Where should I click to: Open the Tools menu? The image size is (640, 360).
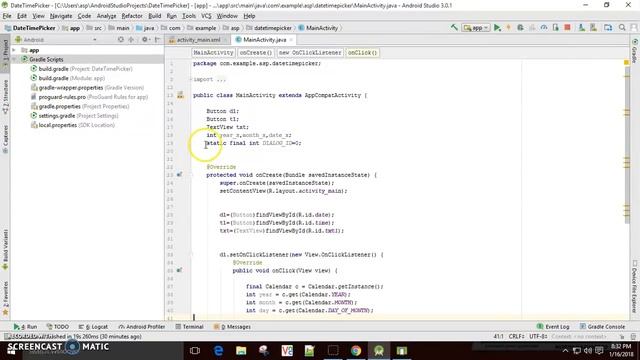click(189, 16)
